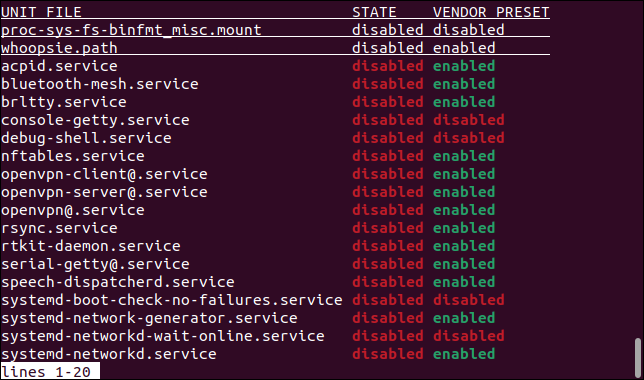Screen dimensions: 644x380
Task: Click openvpn-client@.service unit name
Action: [x=104, y=174]
